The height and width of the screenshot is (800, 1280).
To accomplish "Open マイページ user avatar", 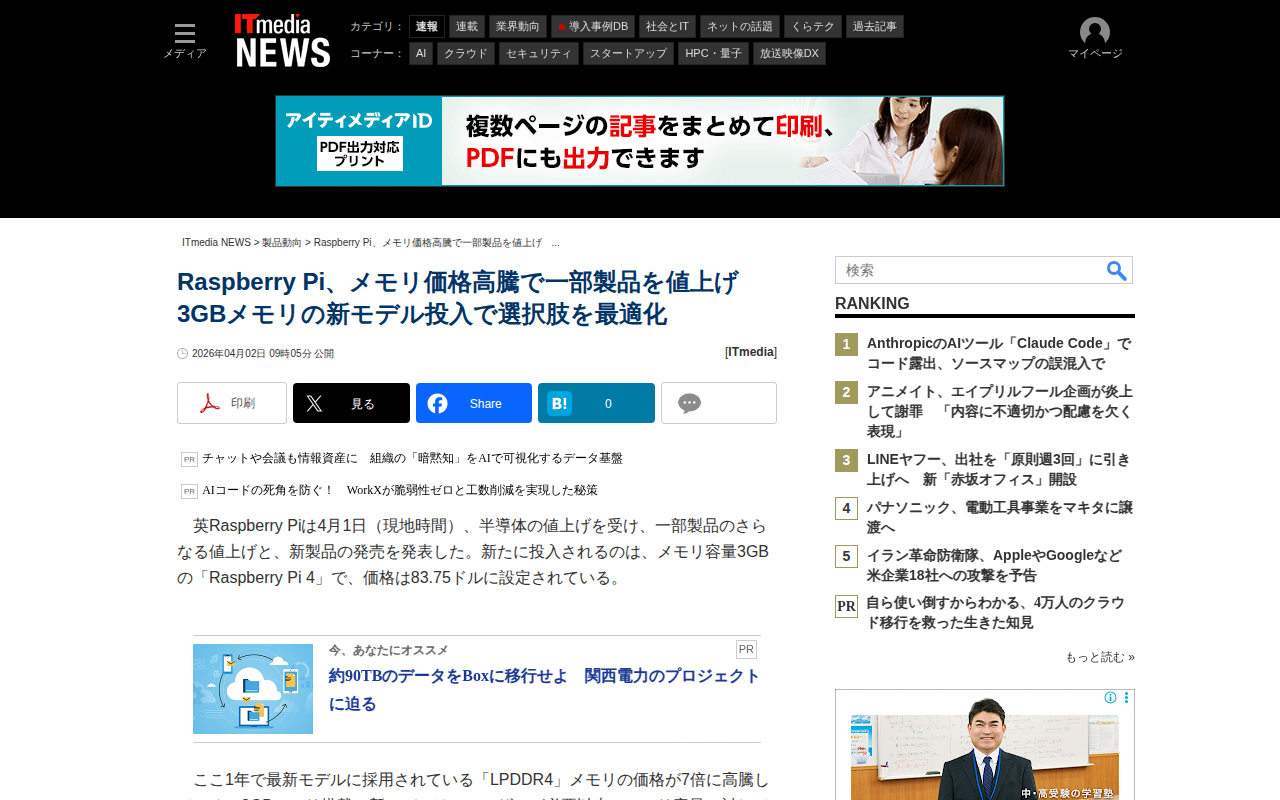I will click(x=1095, y=39).
